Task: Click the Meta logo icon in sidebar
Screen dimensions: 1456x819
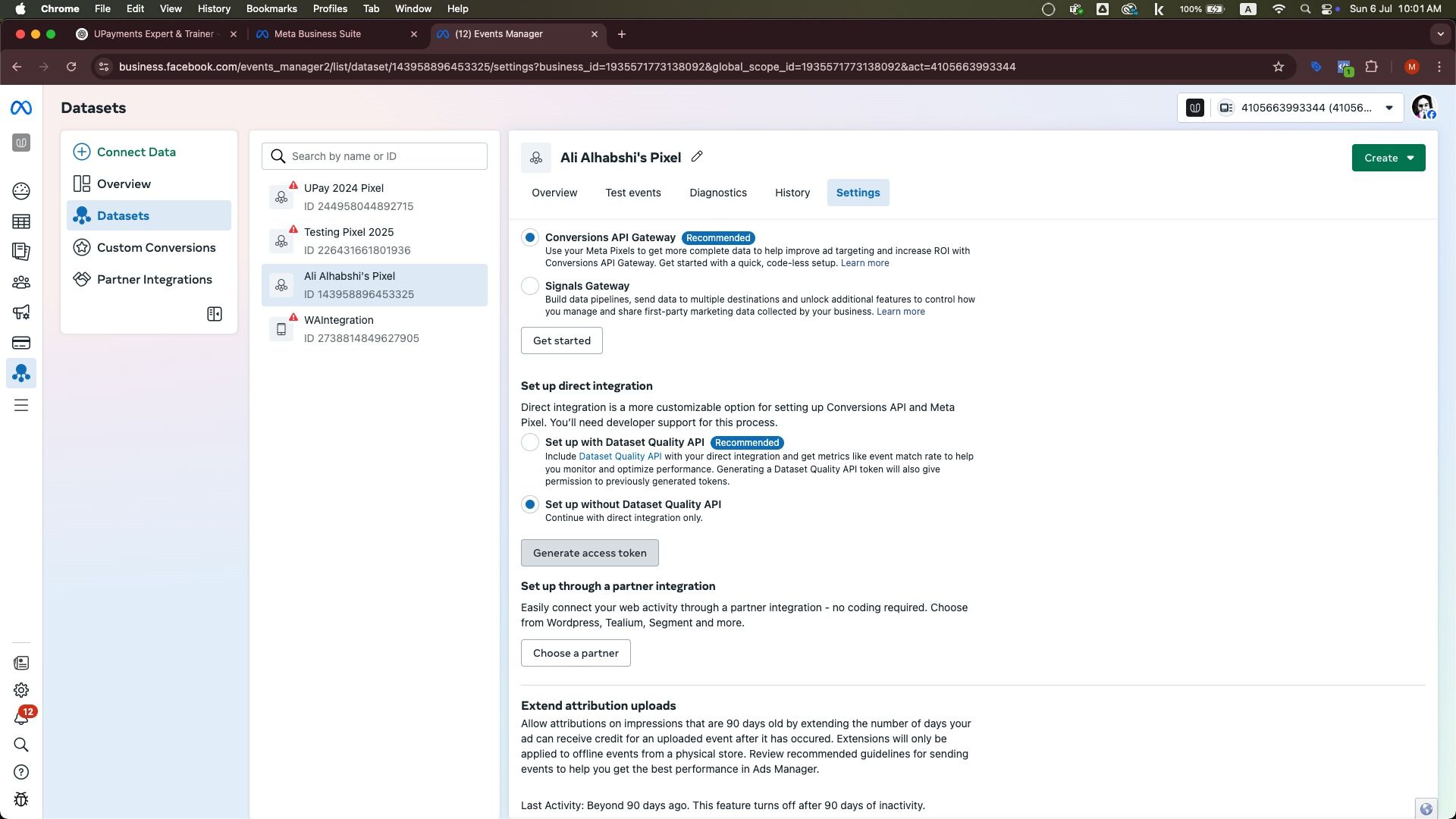Action: [21, 108]
